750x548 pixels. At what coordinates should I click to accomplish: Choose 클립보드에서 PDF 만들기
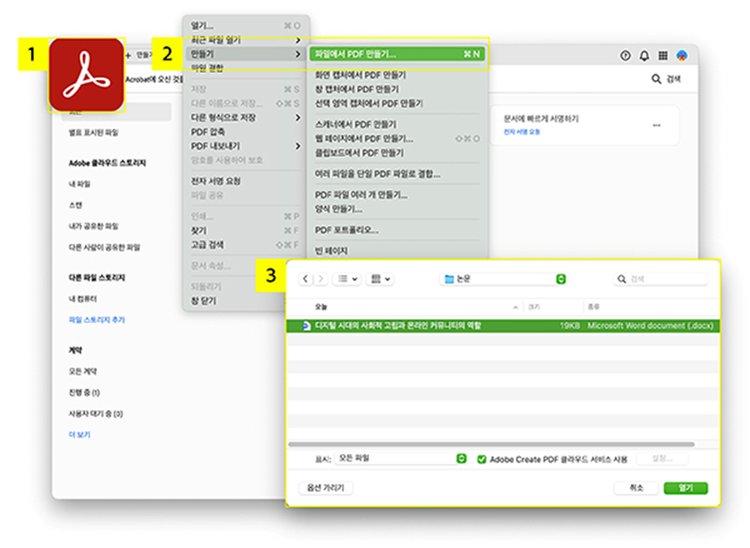[359, 153]
